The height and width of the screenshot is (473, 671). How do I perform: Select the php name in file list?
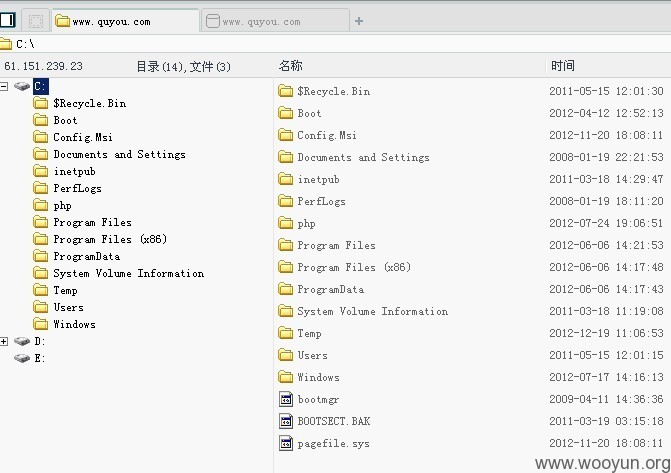pos(306,223)
